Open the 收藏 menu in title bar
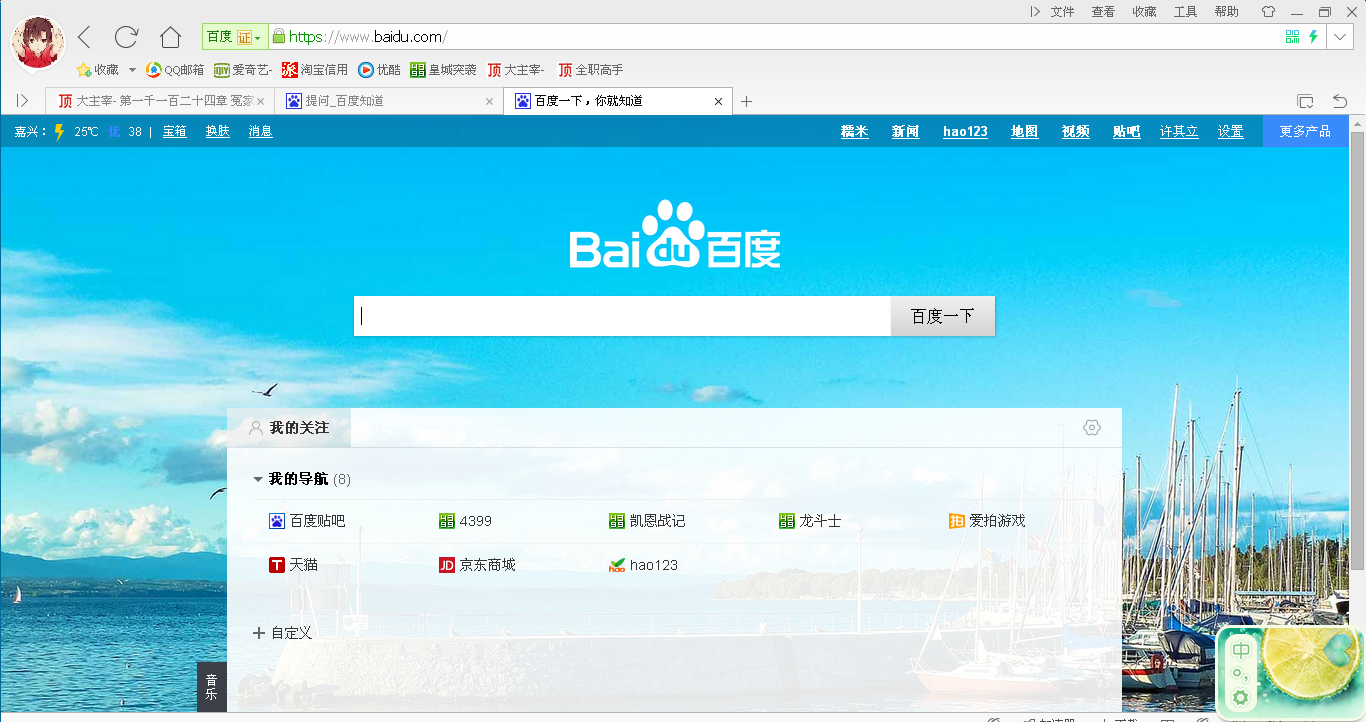The height and width of the screenshot is (722, 1366). [1144, 12]
